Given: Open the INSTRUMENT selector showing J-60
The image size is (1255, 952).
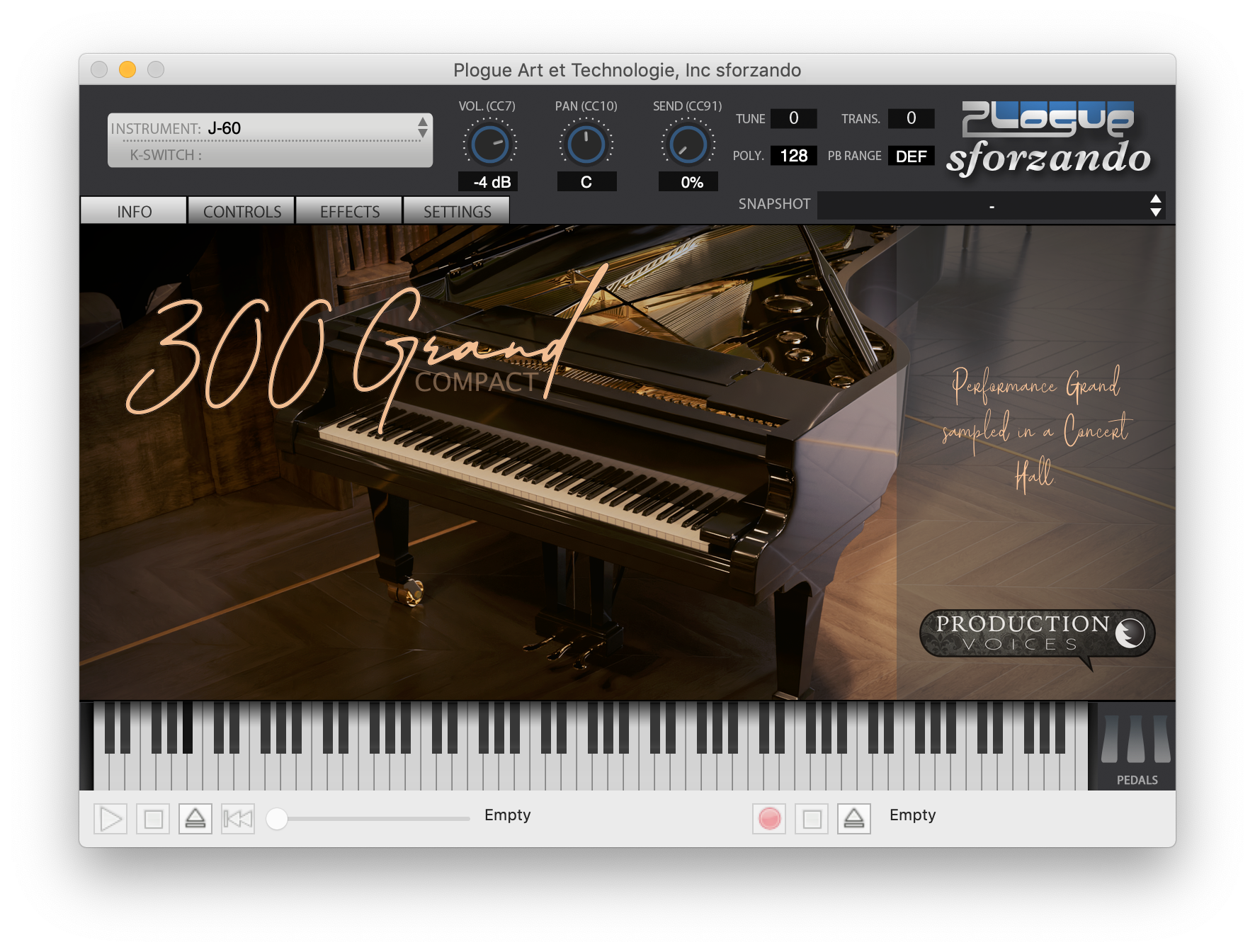Looking at the screenshot, I should coord(270,128).
